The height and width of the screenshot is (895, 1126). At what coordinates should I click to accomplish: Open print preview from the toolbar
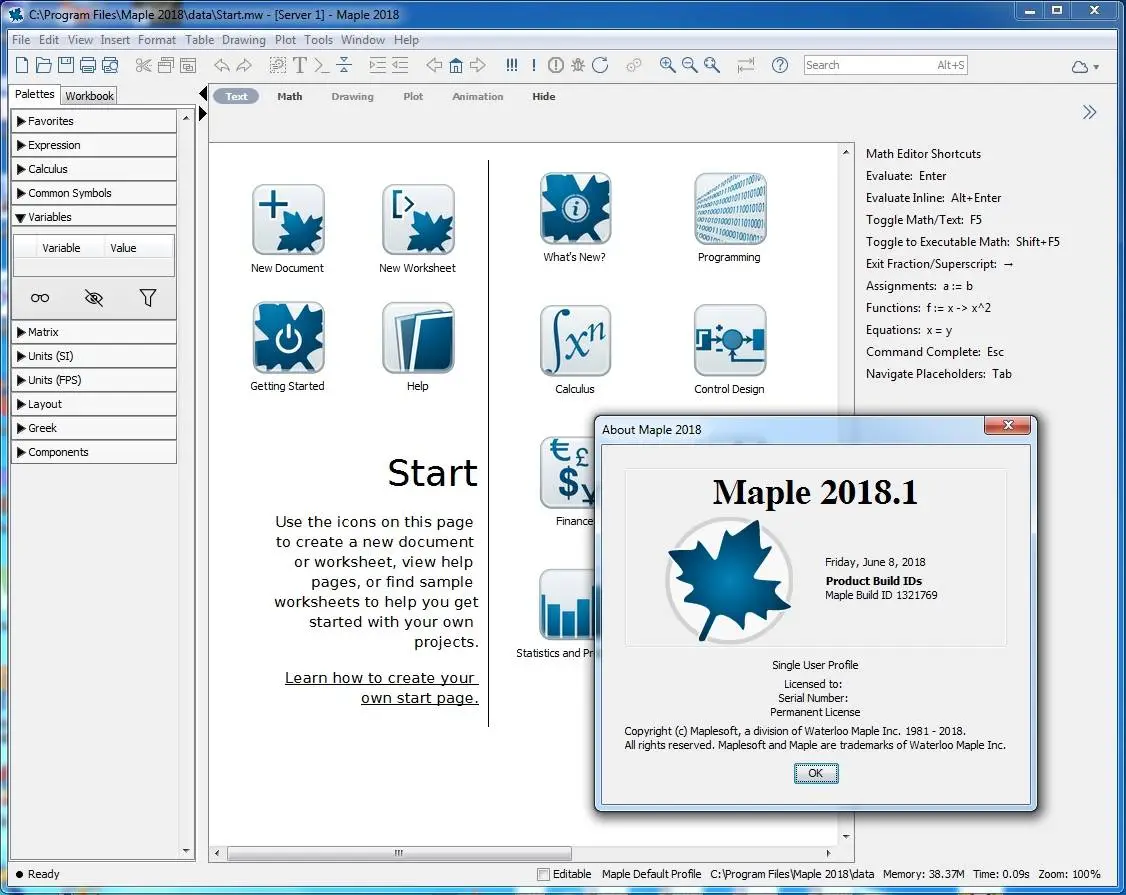click(x=111, y=65)
